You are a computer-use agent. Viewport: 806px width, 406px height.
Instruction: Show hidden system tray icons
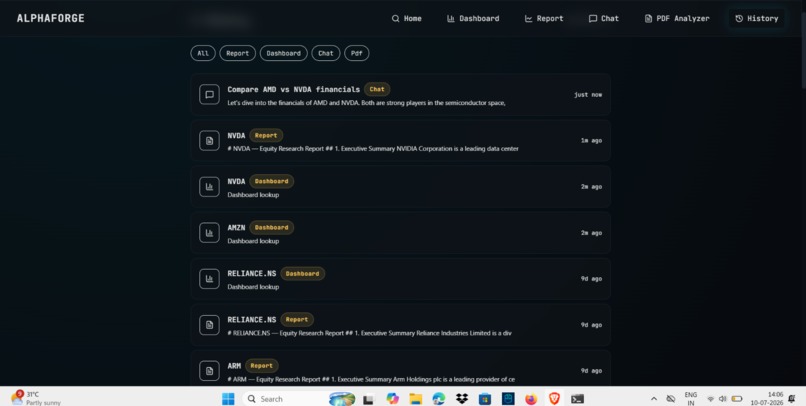pyautogui.click(x=654, y=399)
